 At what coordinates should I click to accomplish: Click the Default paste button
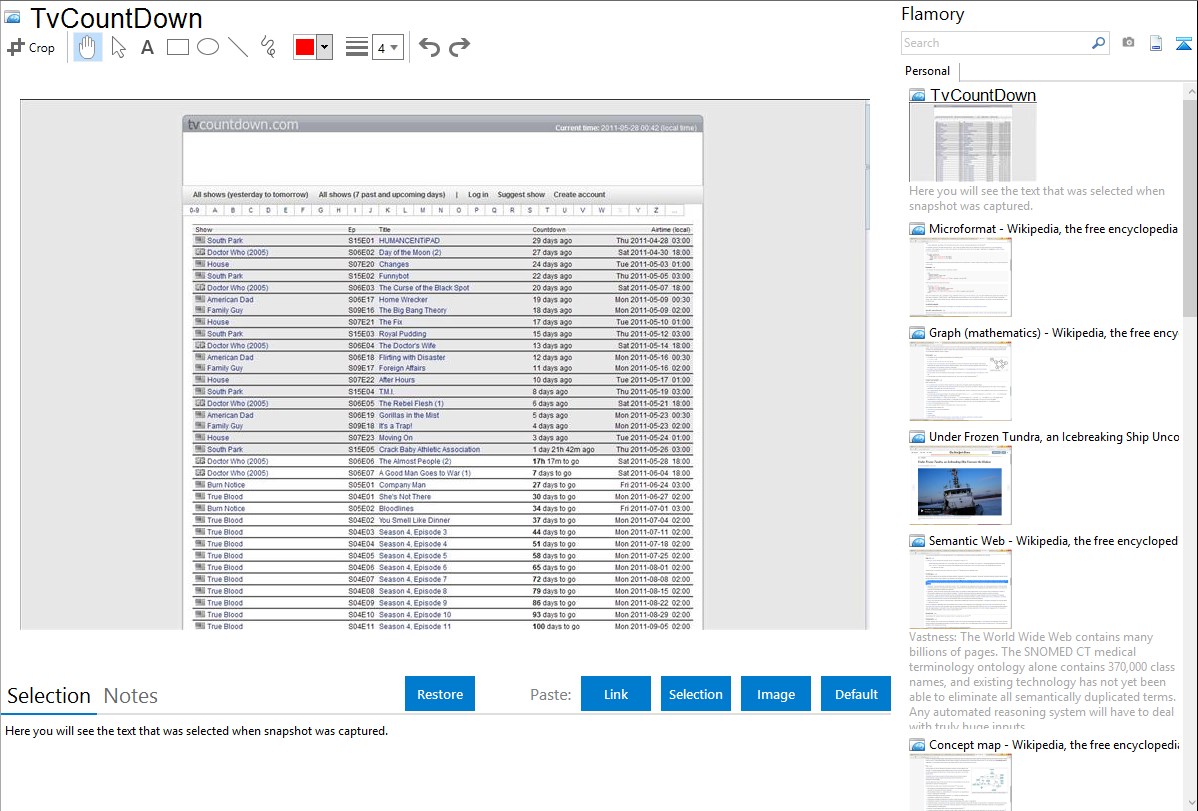point(856,694)
